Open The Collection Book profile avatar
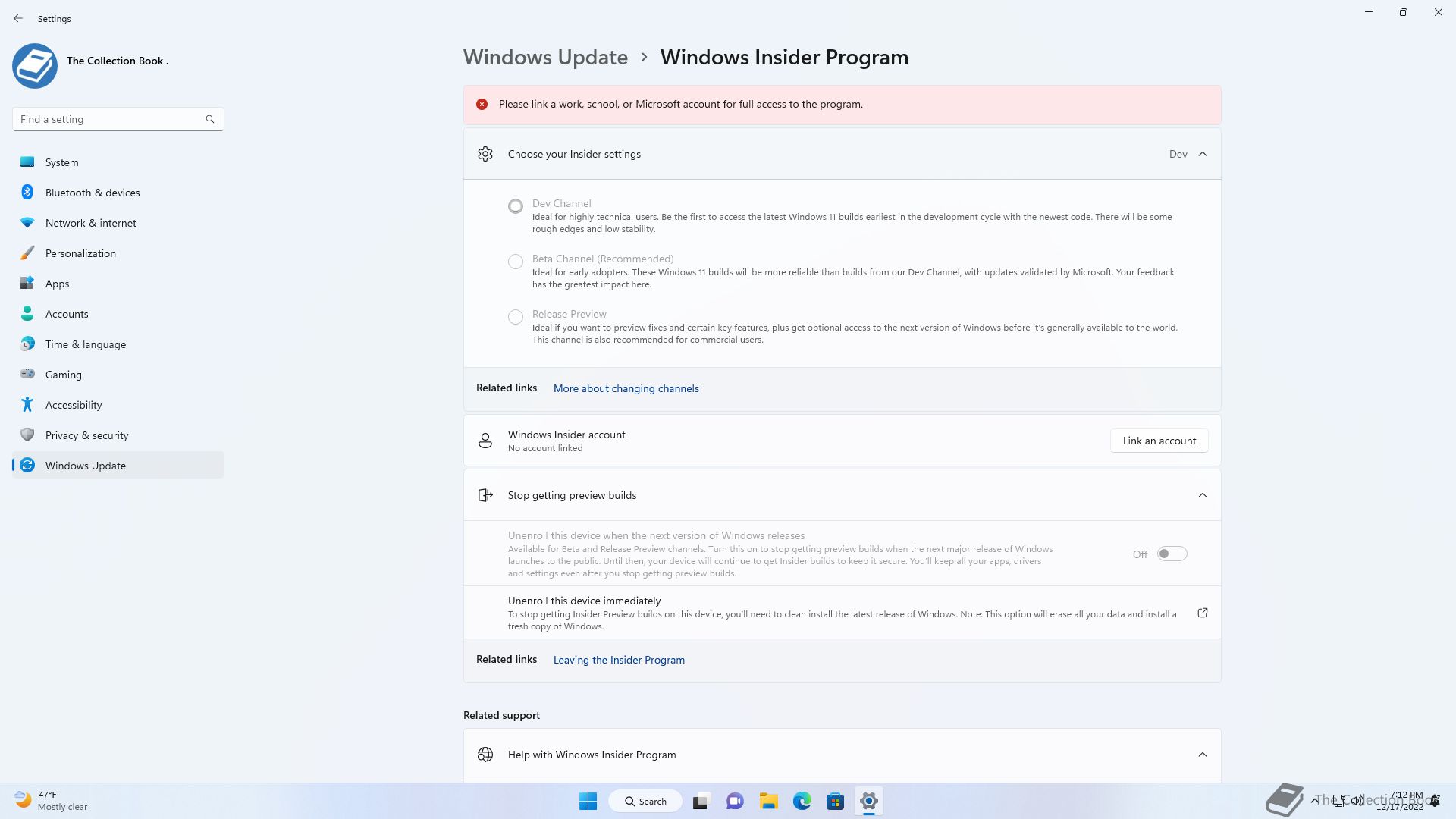 point(35,66)
